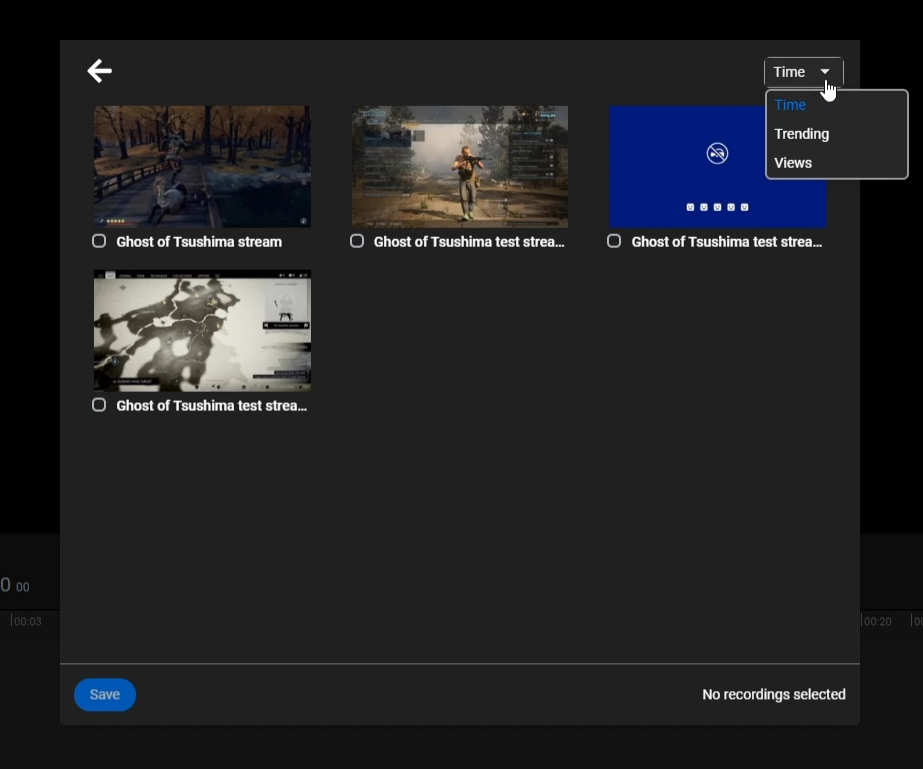
Task: Sort recordings by Views
Action: 793,163
